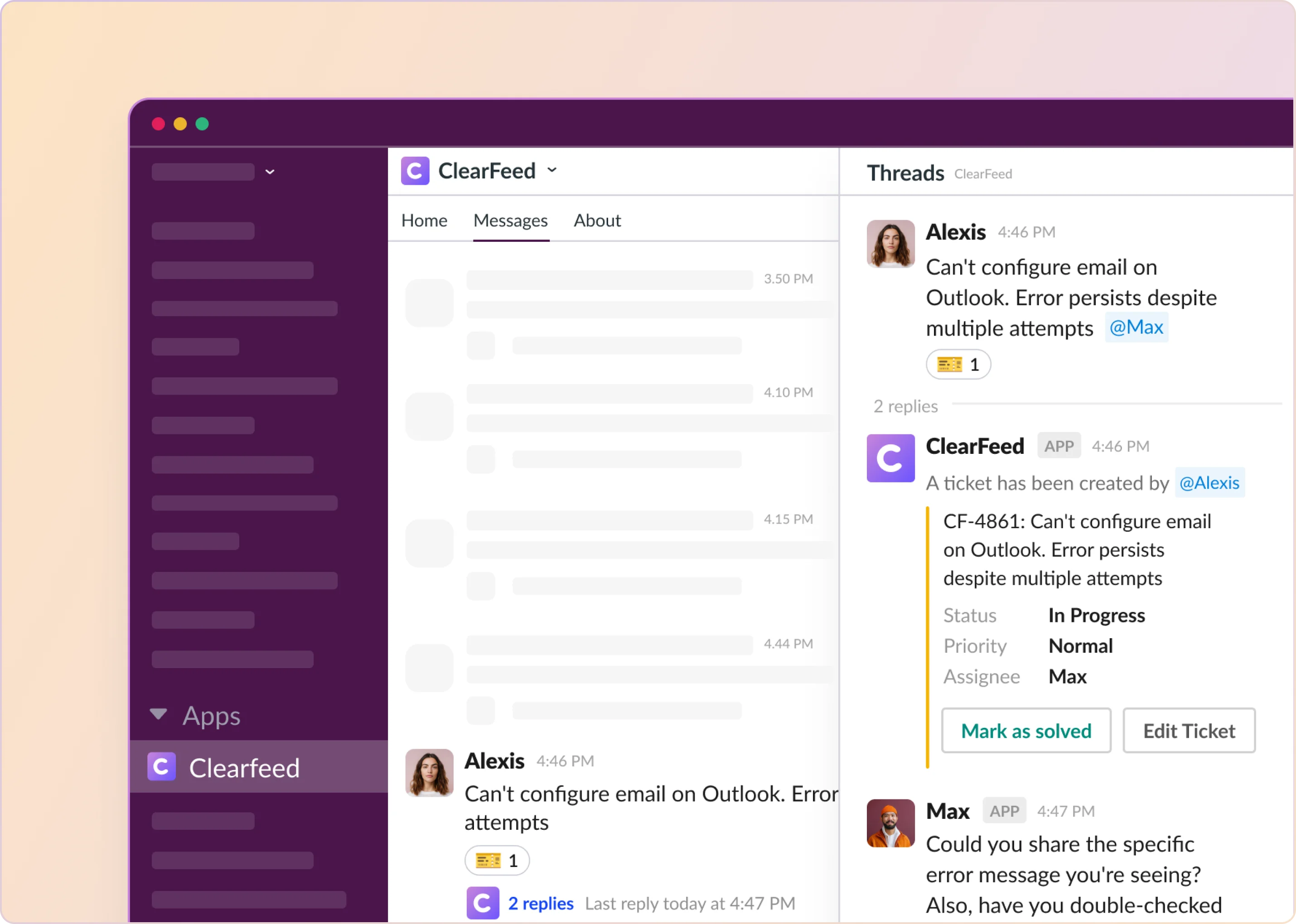The width and height of the screenshot is (1296, 924).
Task: Open the thread via the 2 replies link
Action: [540, 903]
